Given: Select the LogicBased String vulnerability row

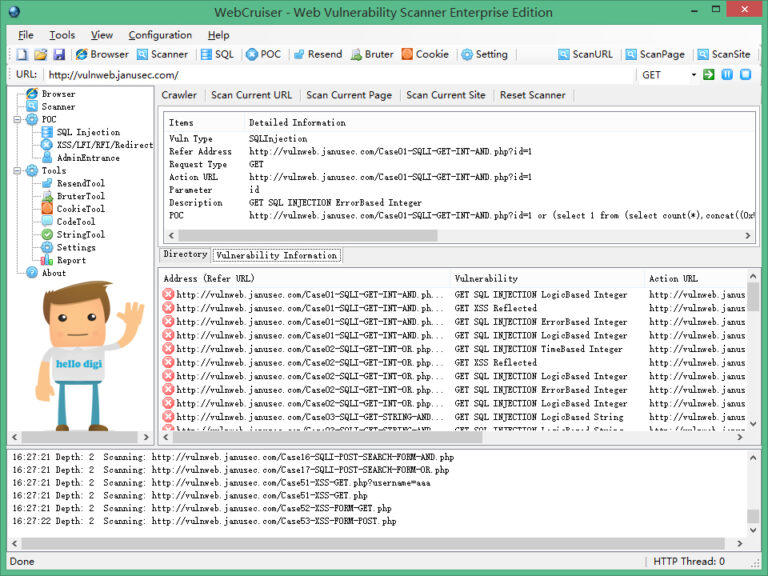Looking at the screenshot, I should (453, 417).
